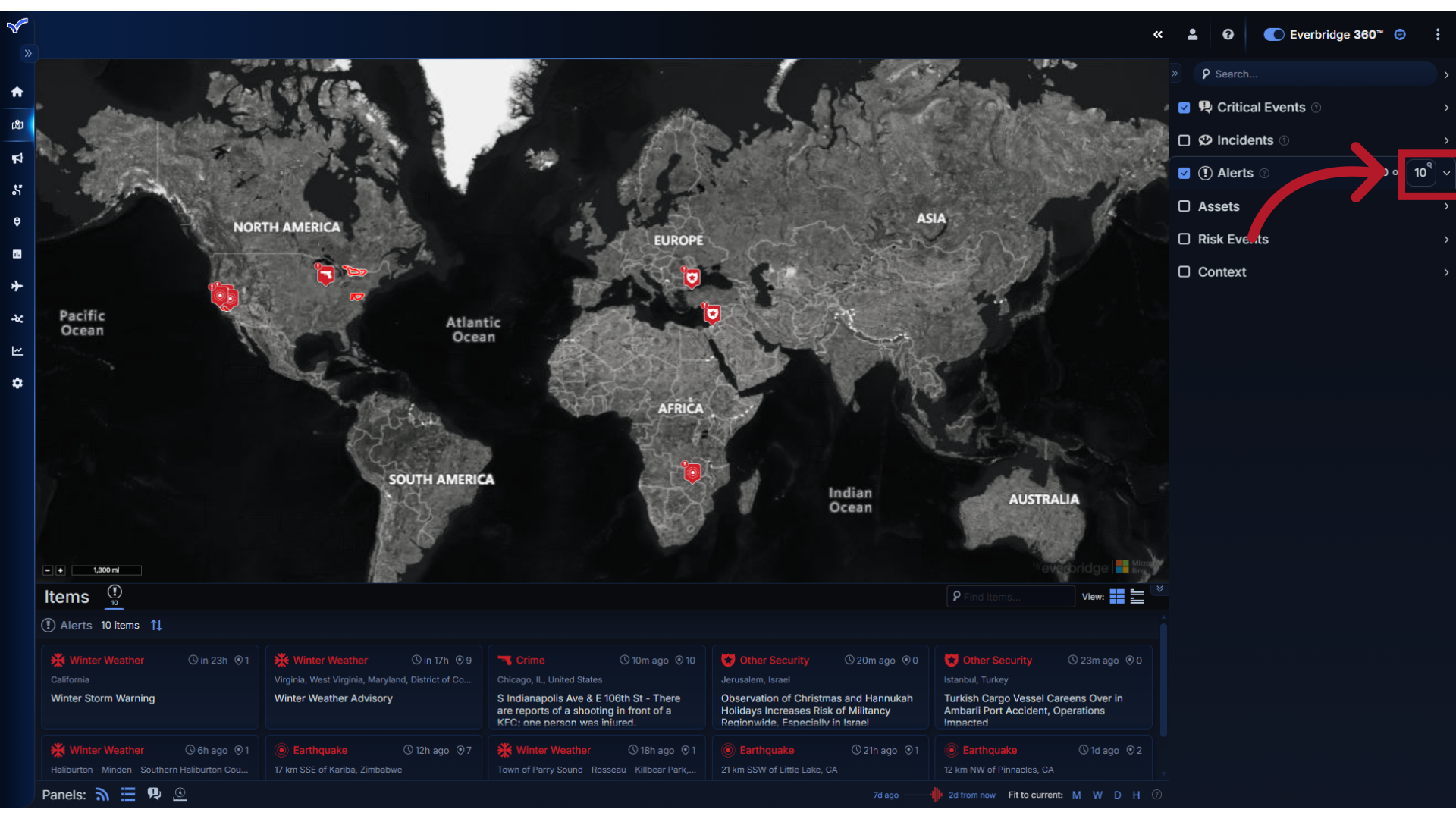
Task: Open the three-dot menu in the top right
Action: 1438,34
